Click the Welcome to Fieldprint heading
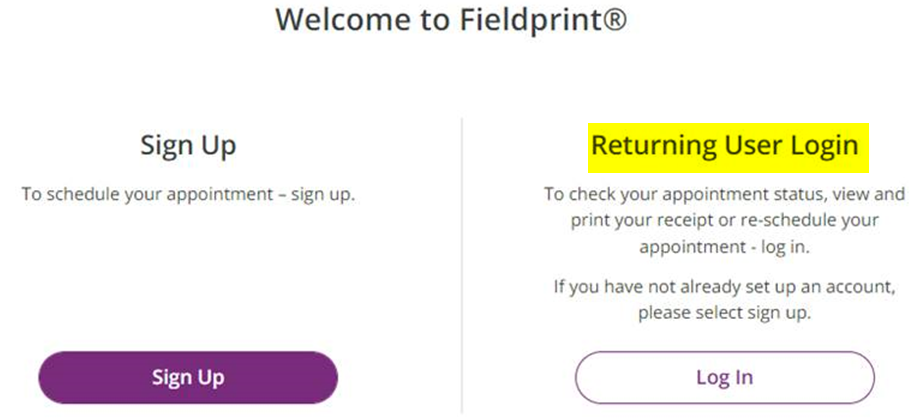This screenshot has width=917, height=420. click(x=450, y=20)
